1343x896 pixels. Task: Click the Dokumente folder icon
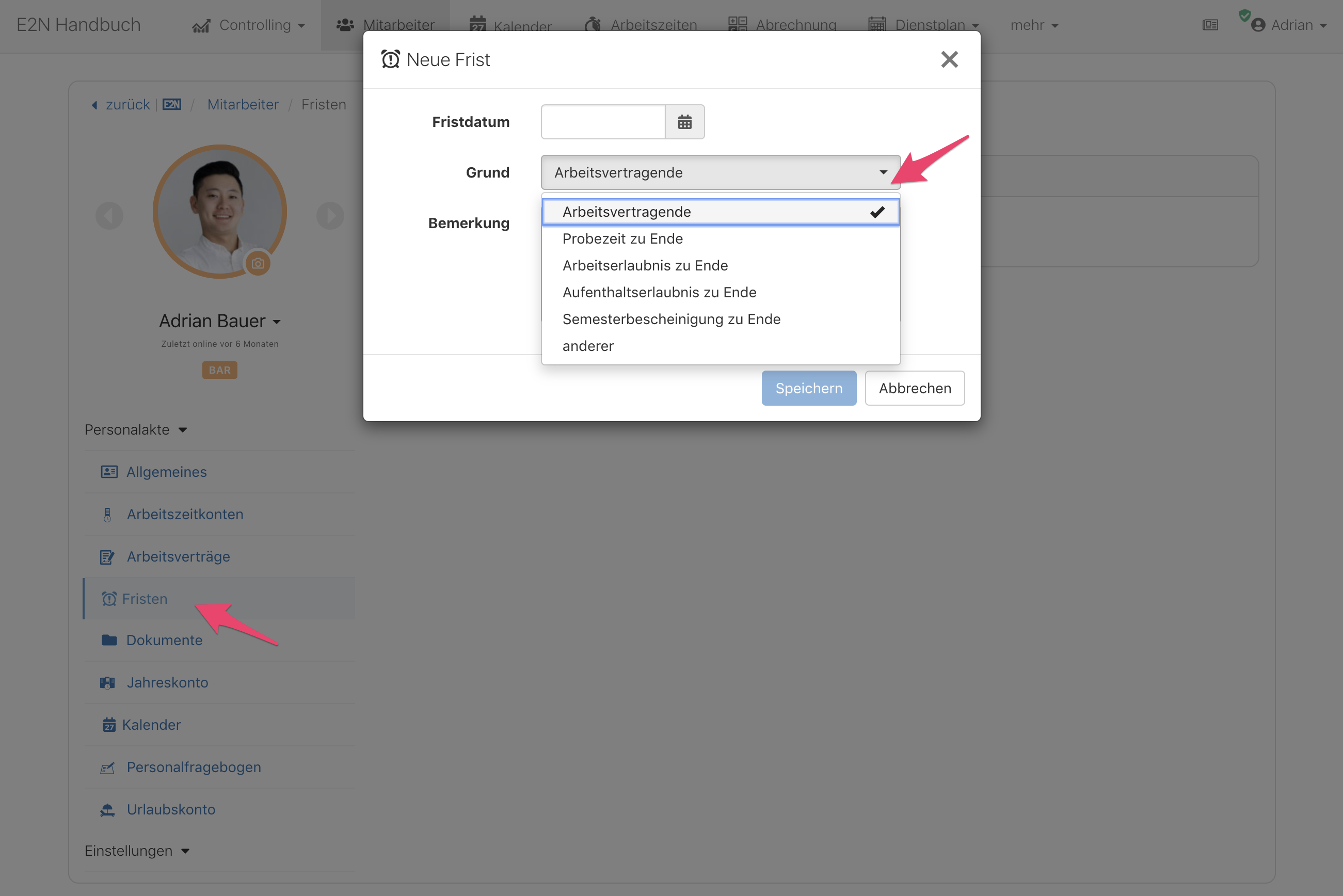pyautogui.click(x=109, y=640)
